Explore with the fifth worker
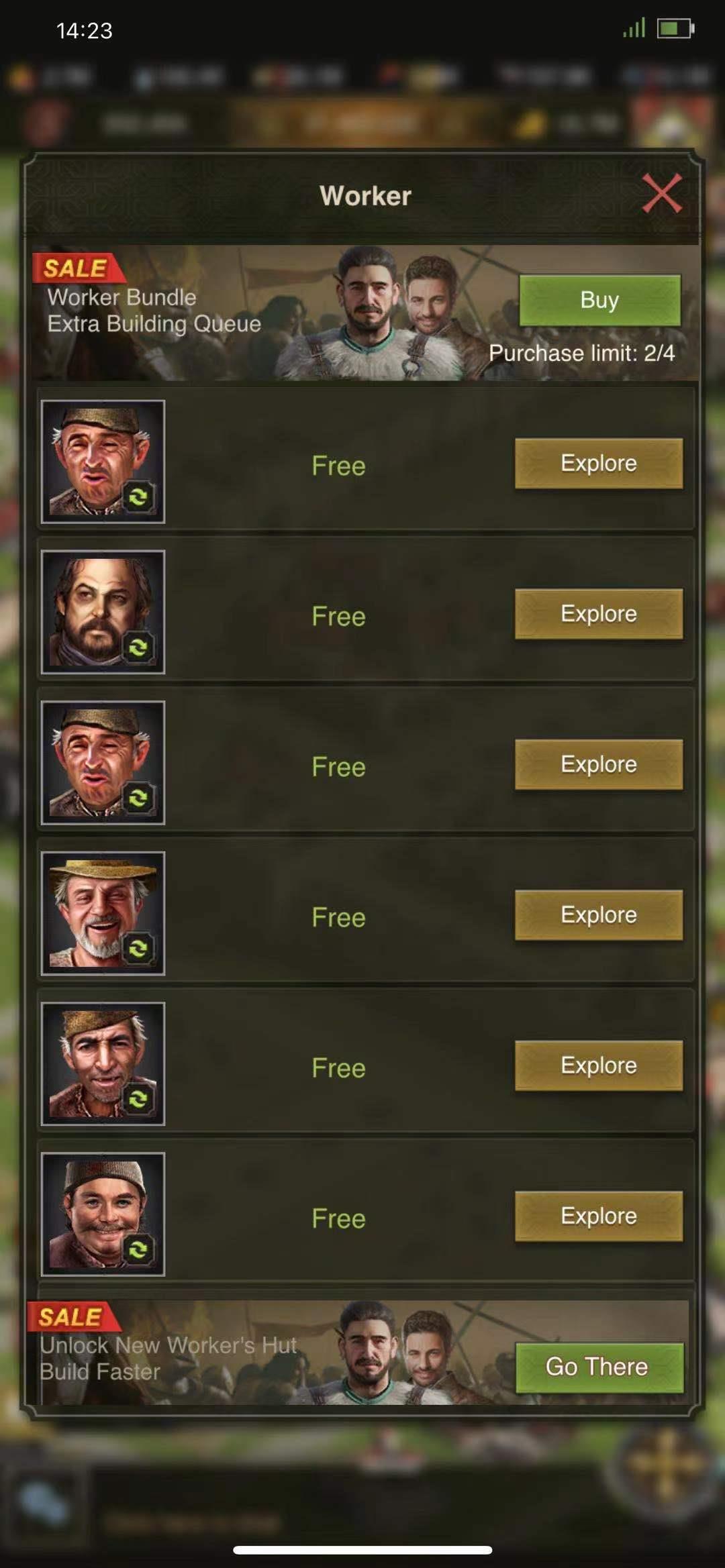This screenshot has width=725, height=1568. coord(599,1065)
